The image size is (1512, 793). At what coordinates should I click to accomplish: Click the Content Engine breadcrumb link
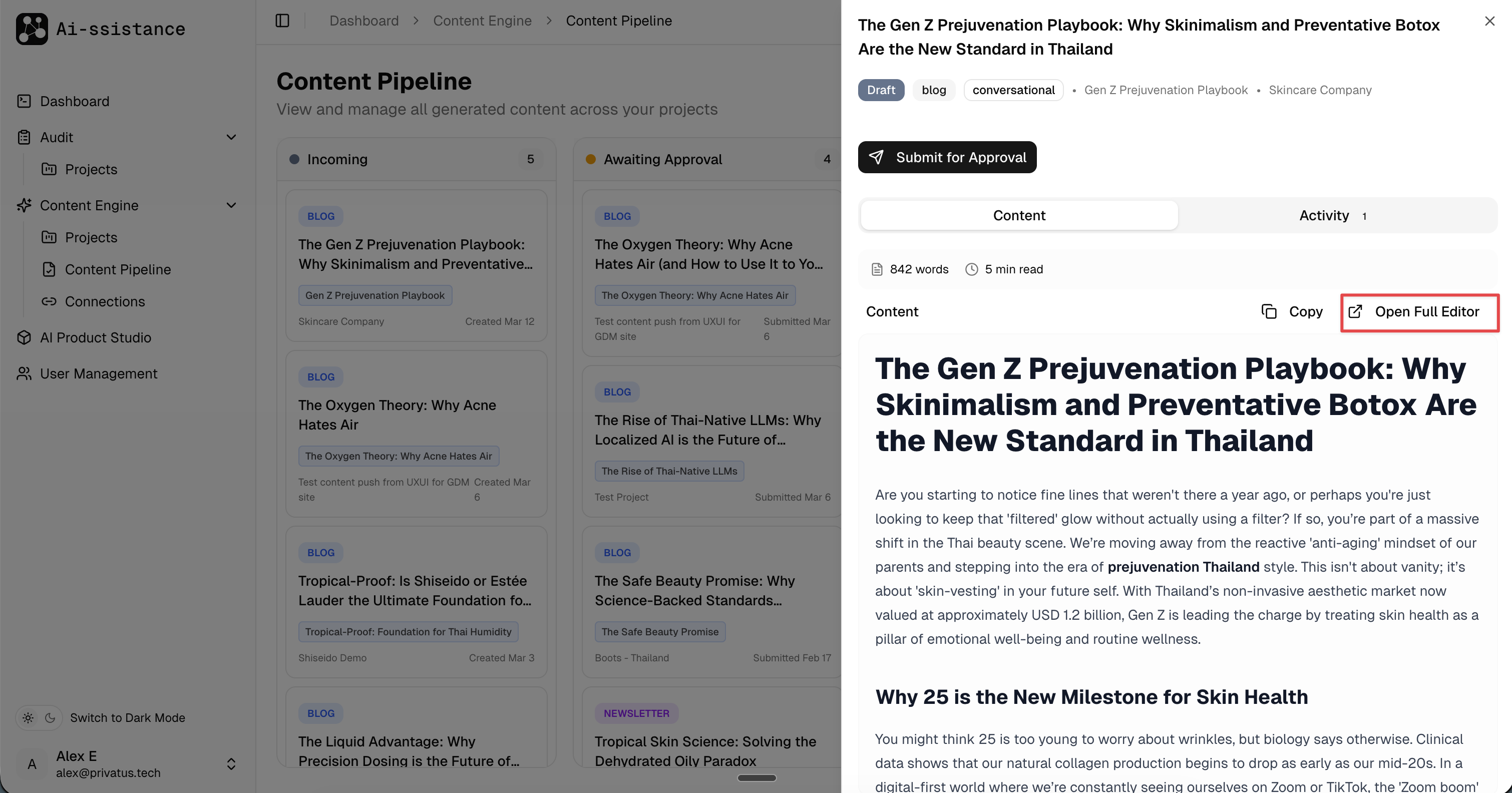(x=482, y=21)
